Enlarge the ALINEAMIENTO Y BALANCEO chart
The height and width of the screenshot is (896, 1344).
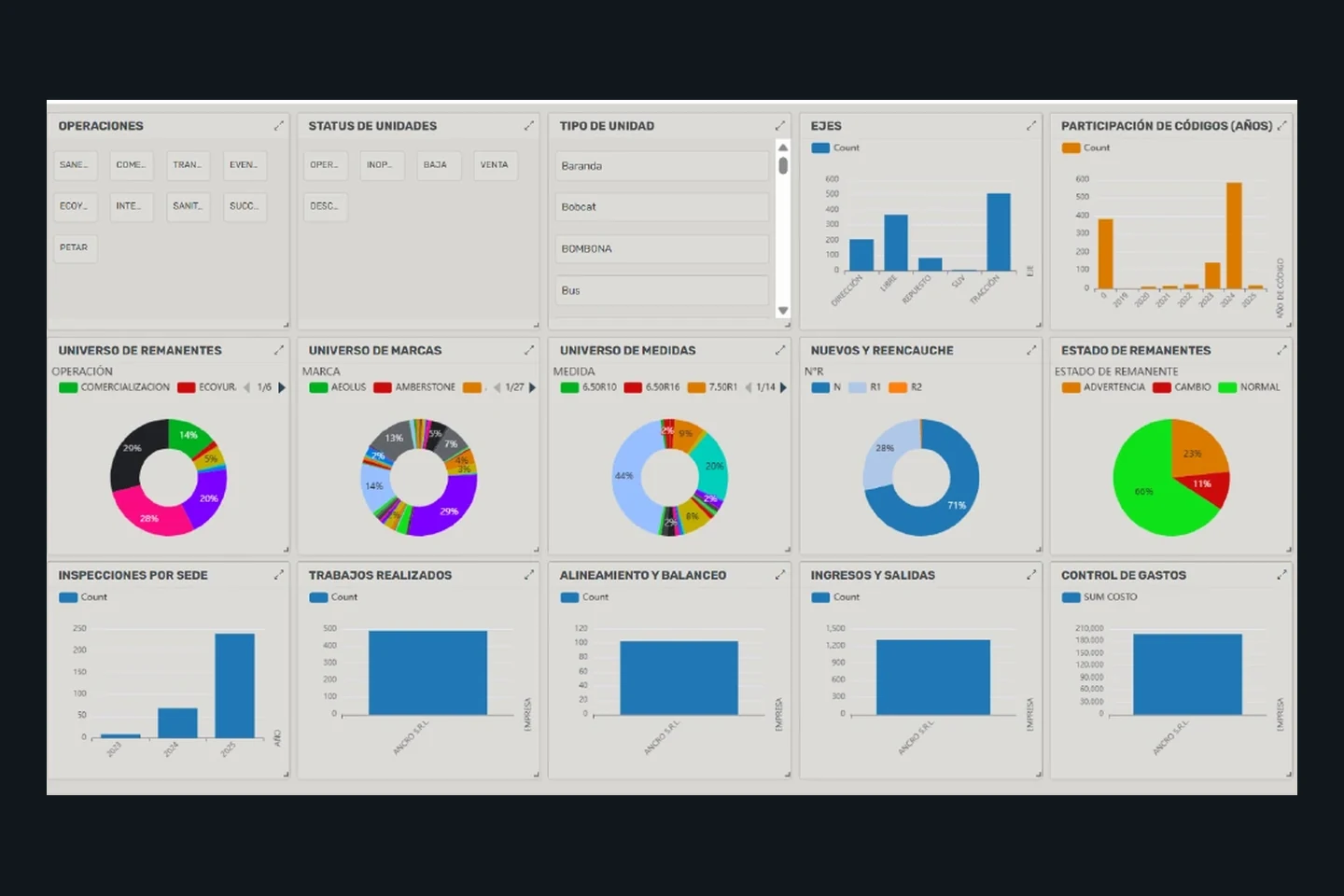coord(780,575)
